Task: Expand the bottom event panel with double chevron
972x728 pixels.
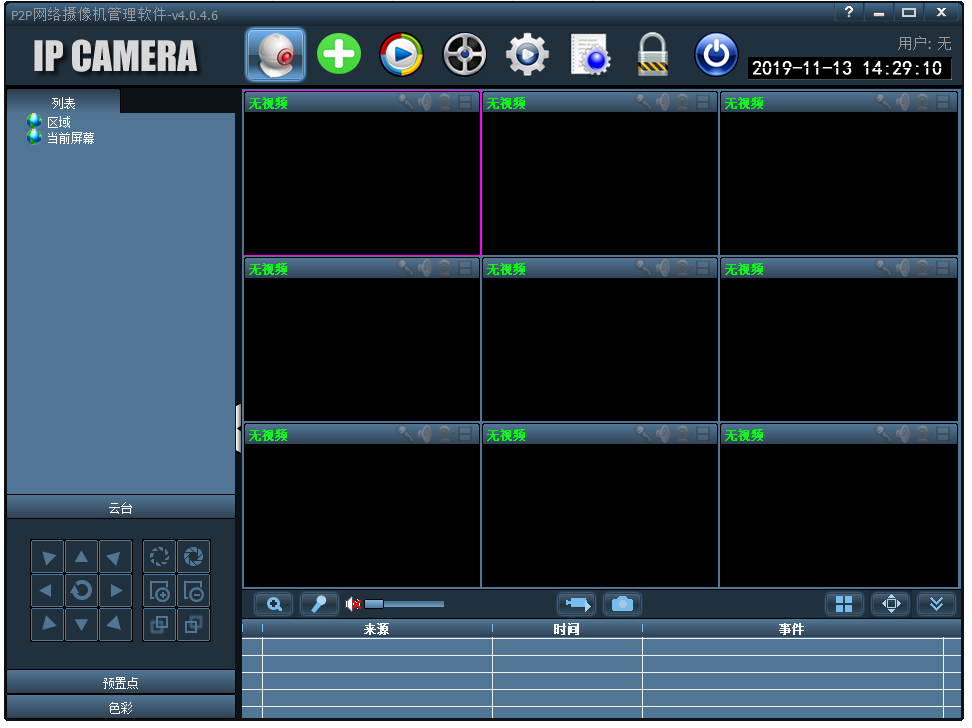Action: (x=937, y=604)
